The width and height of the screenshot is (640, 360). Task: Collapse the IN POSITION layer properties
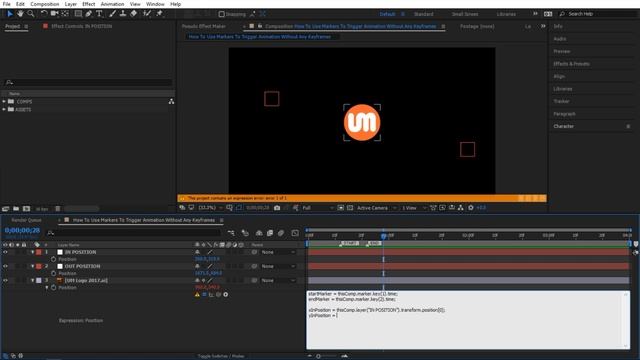point(33,252)
